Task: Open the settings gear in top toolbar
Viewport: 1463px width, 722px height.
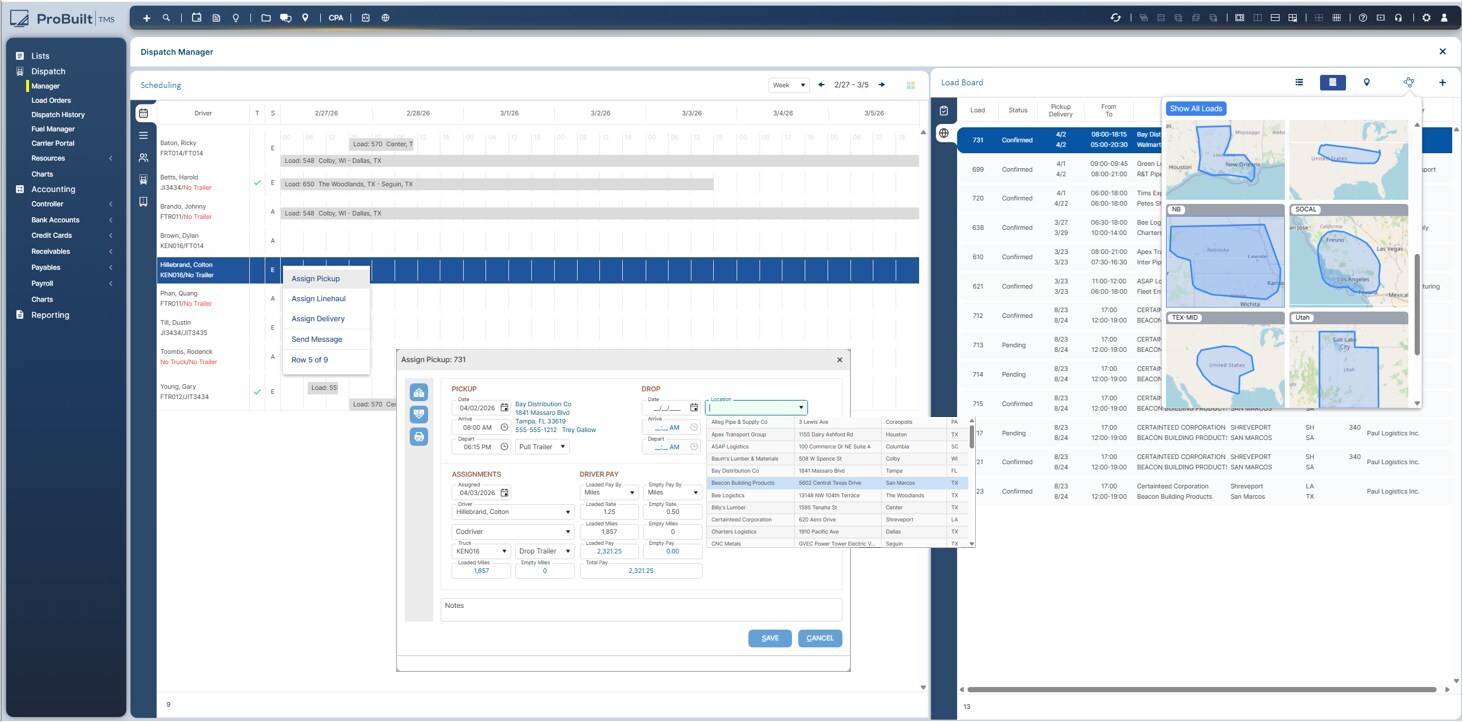Action: (x=1427, y=18)
